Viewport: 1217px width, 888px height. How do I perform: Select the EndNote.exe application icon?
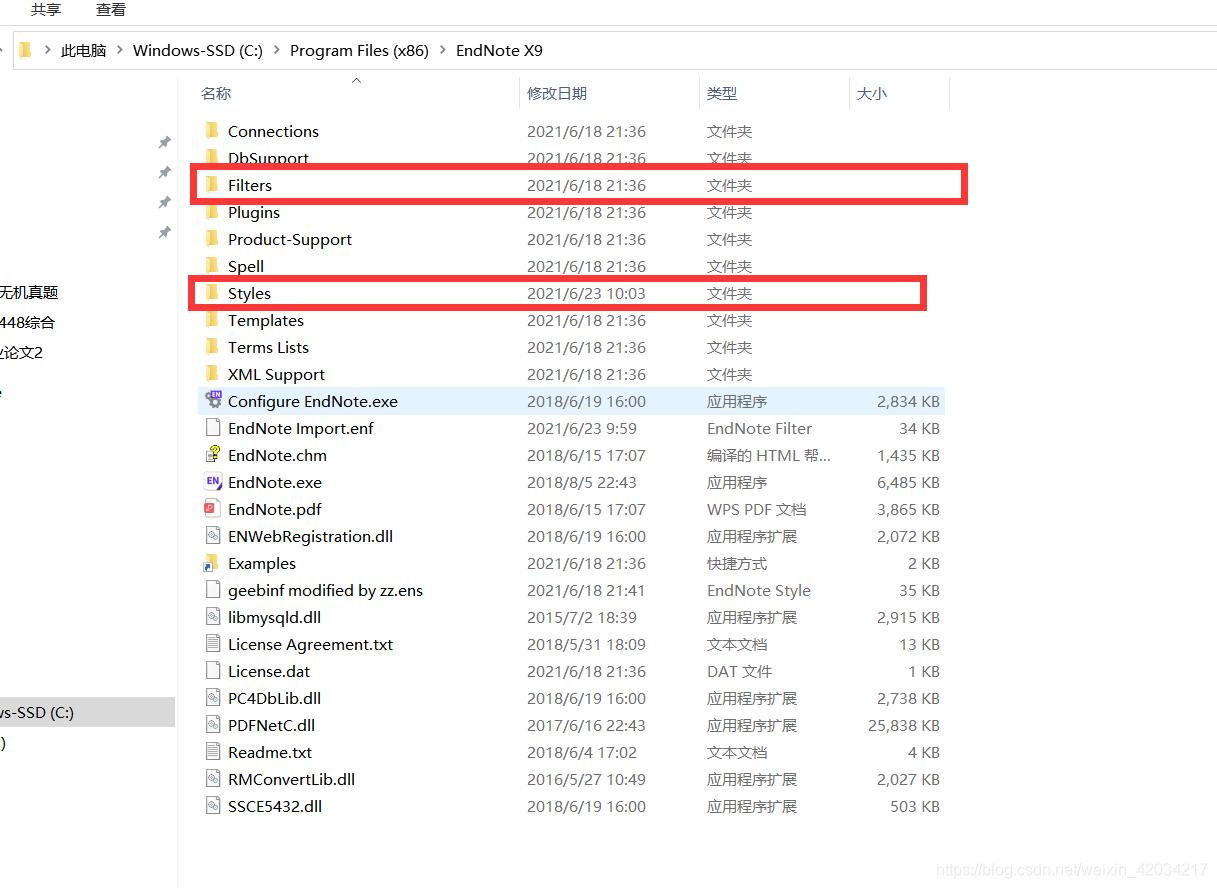pos(212,482)
